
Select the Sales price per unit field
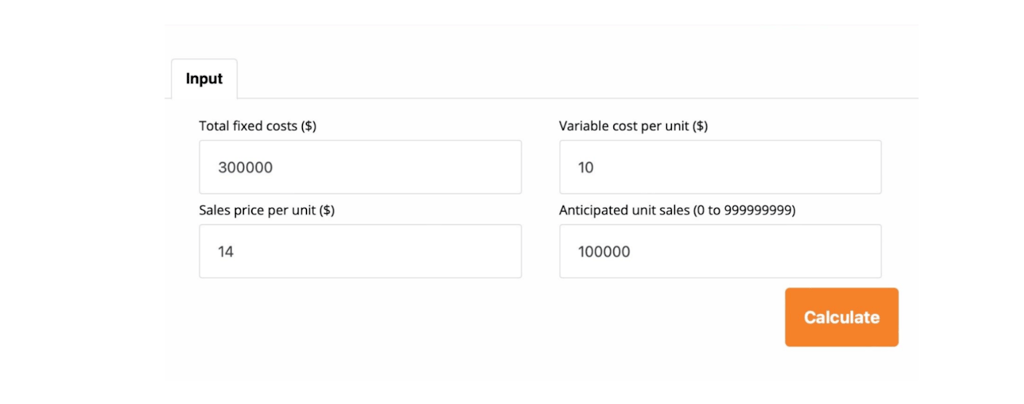point(360,251)
